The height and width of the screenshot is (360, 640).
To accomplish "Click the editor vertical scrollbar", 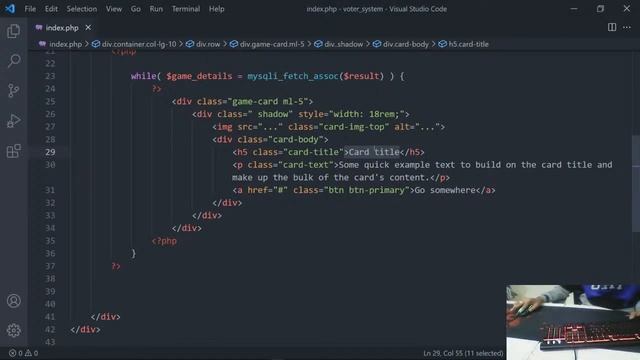I will click(636, 184).
